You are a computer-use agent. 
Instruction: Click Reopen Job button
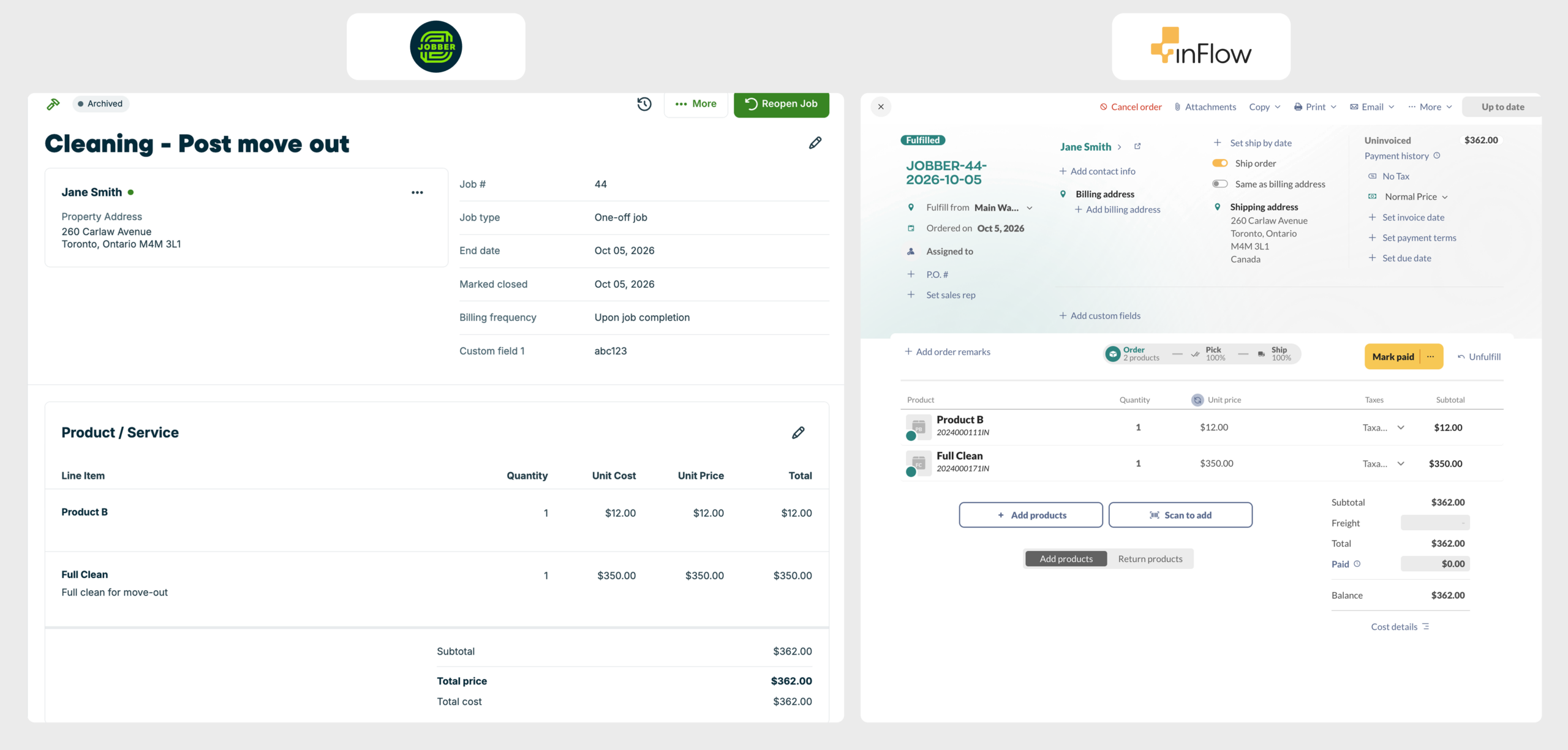point(782,104)
